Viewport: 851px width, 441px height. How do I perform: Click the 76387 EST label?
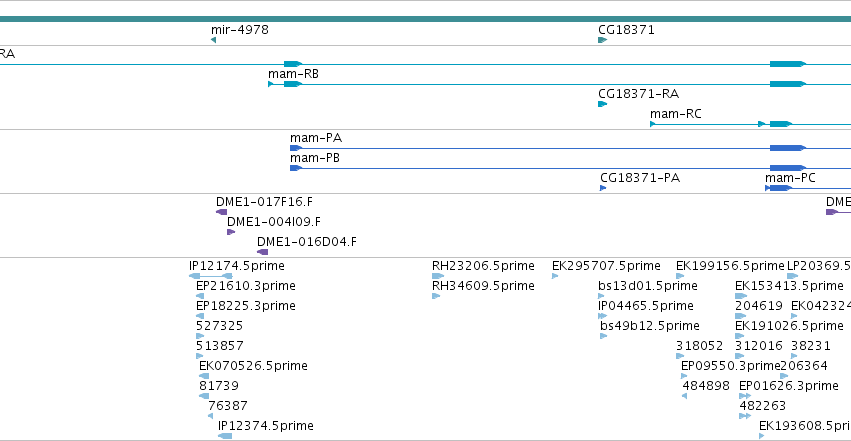pyautogui.click(x=228, y=406)
